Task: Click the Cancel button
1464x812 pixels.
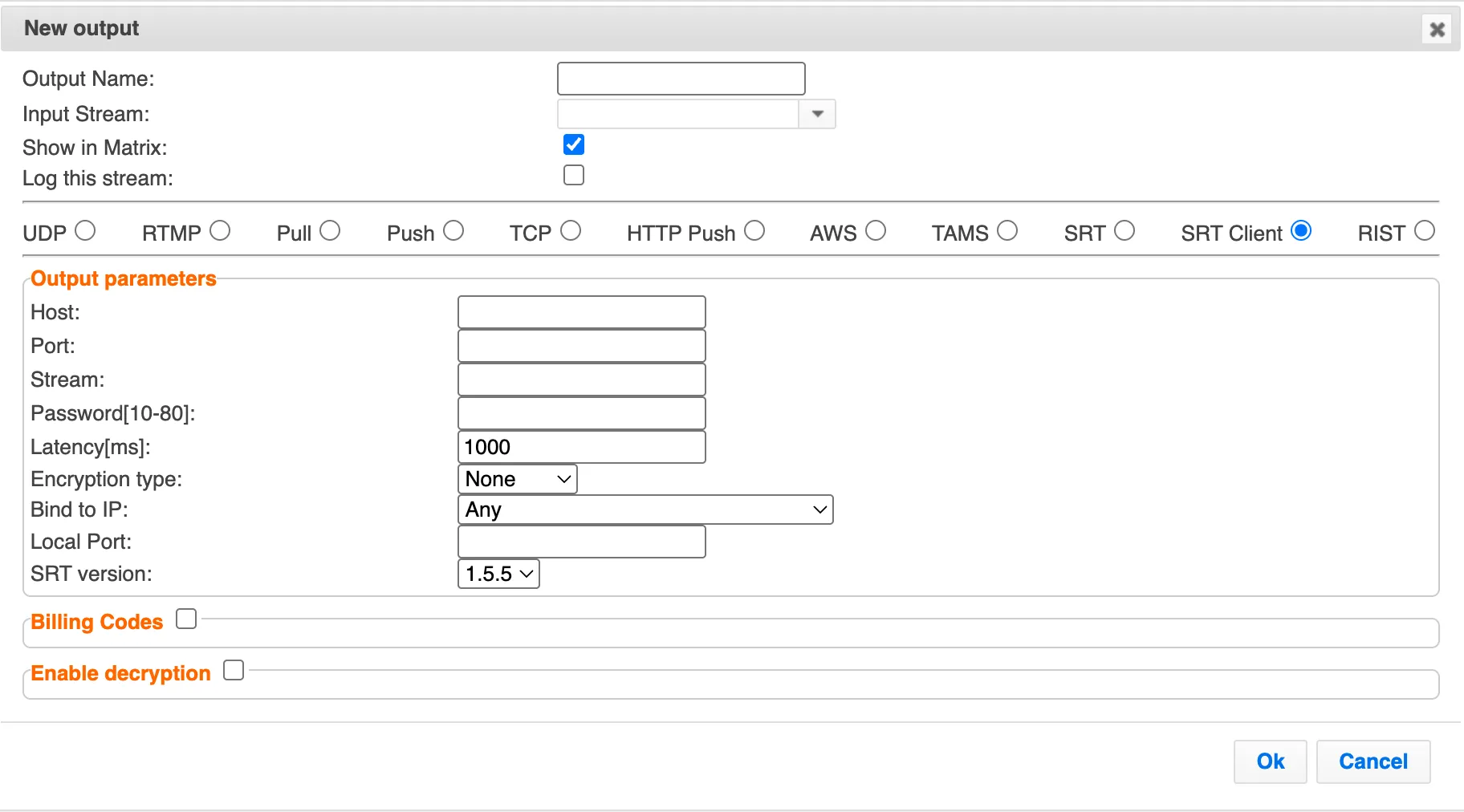Action: pos(1373,761)
